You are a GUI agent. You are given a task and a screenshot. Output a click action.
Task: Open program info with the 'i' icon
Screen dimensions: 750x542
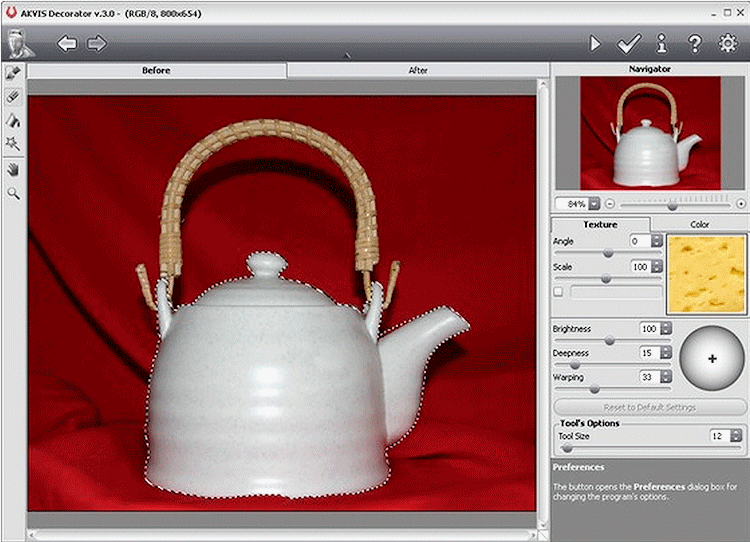click(661, 44)
